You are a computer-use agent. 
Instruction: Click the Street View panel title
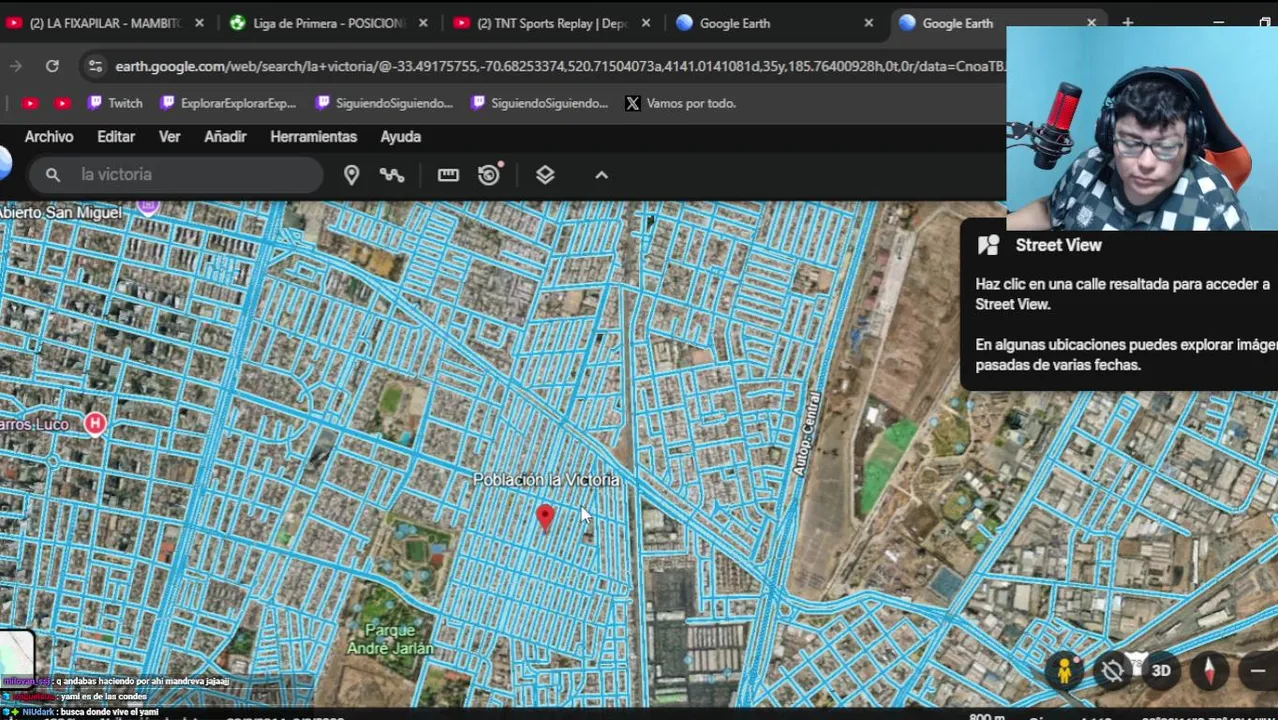(1058, 245)
